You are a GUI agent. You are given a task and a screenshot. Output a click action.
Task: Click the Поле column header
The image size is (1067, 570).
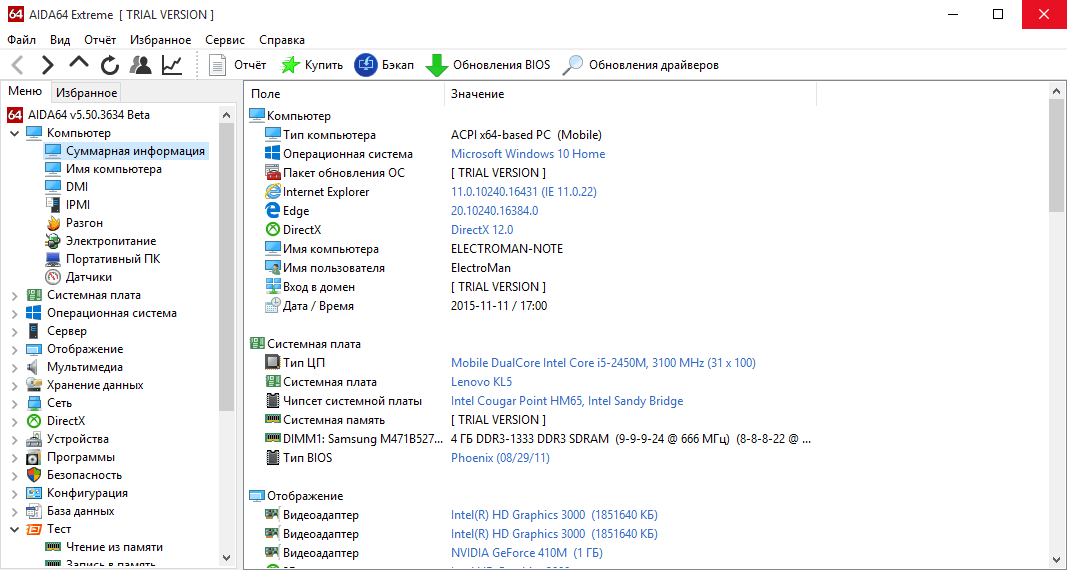click(x=344, y=94)
